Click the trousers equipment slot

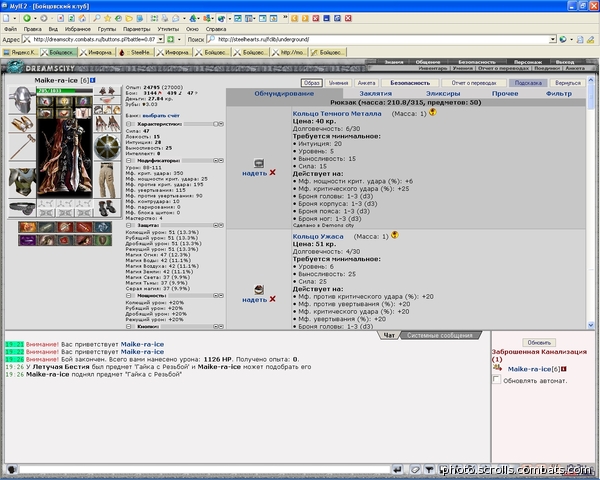[x=107, y=180]
